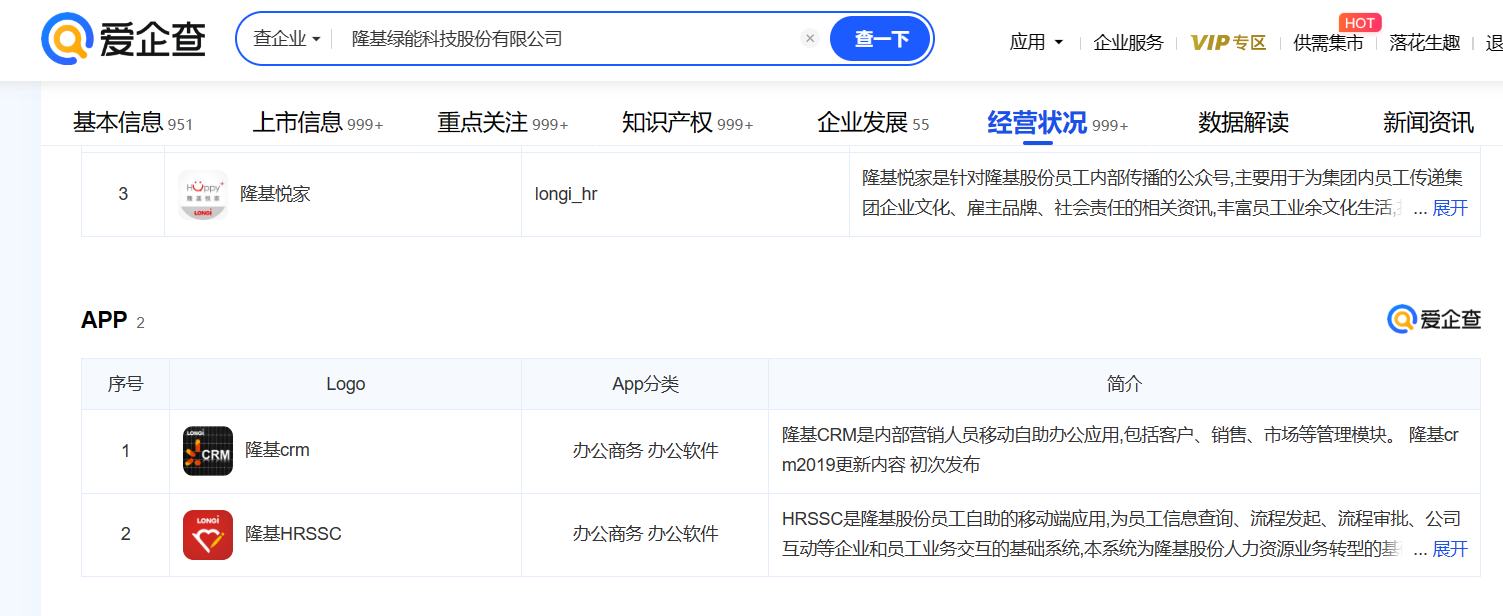Expand the 隆基悦家 description with 展开
Screen dimensions: 1503x616
tap(1450, 208)
